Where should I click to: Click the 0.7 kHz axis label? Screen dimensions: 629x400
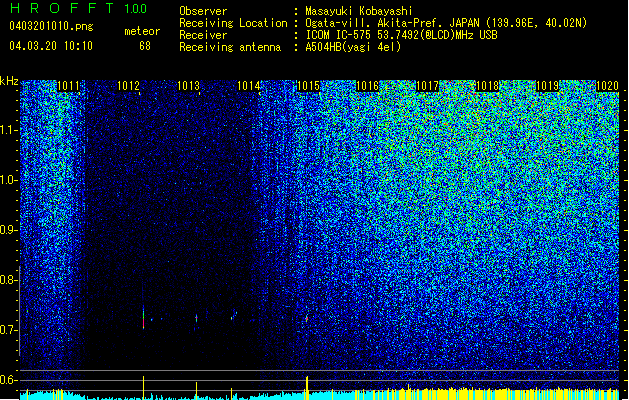8,330
